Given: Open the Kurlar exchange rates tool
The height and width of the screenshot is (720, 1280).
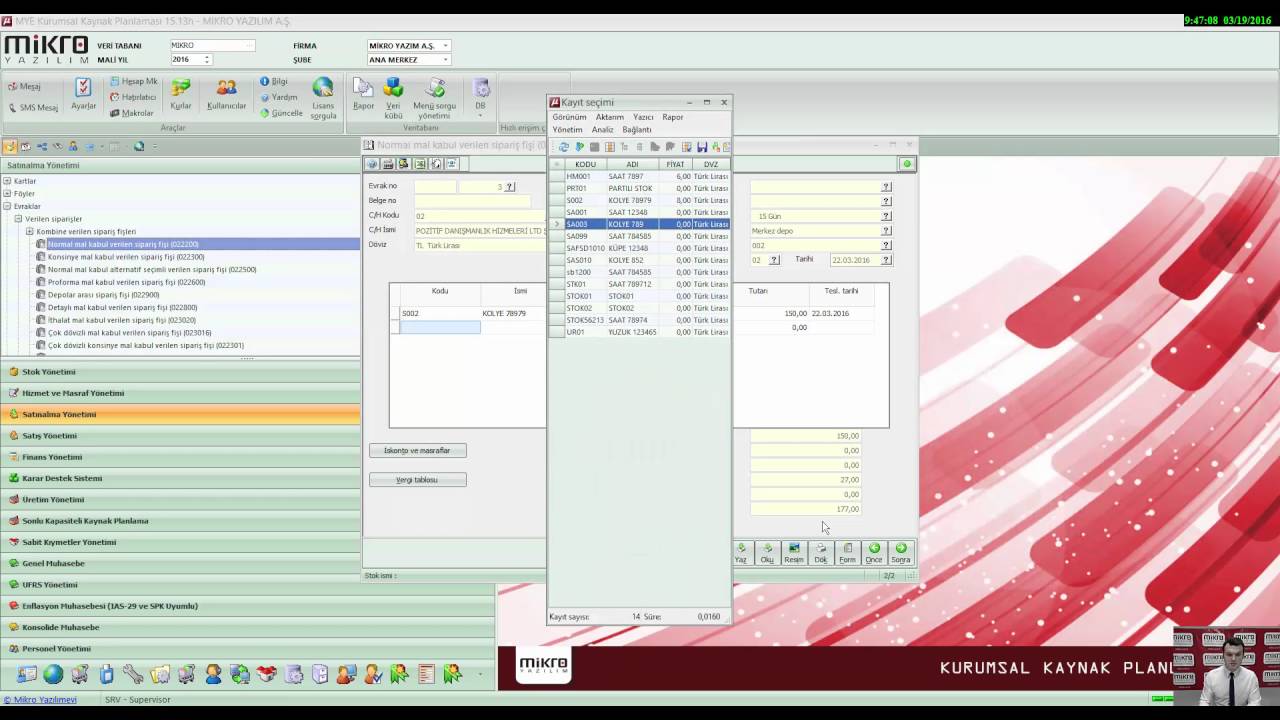Looking at the screenshot, I should tap(181, 94).
